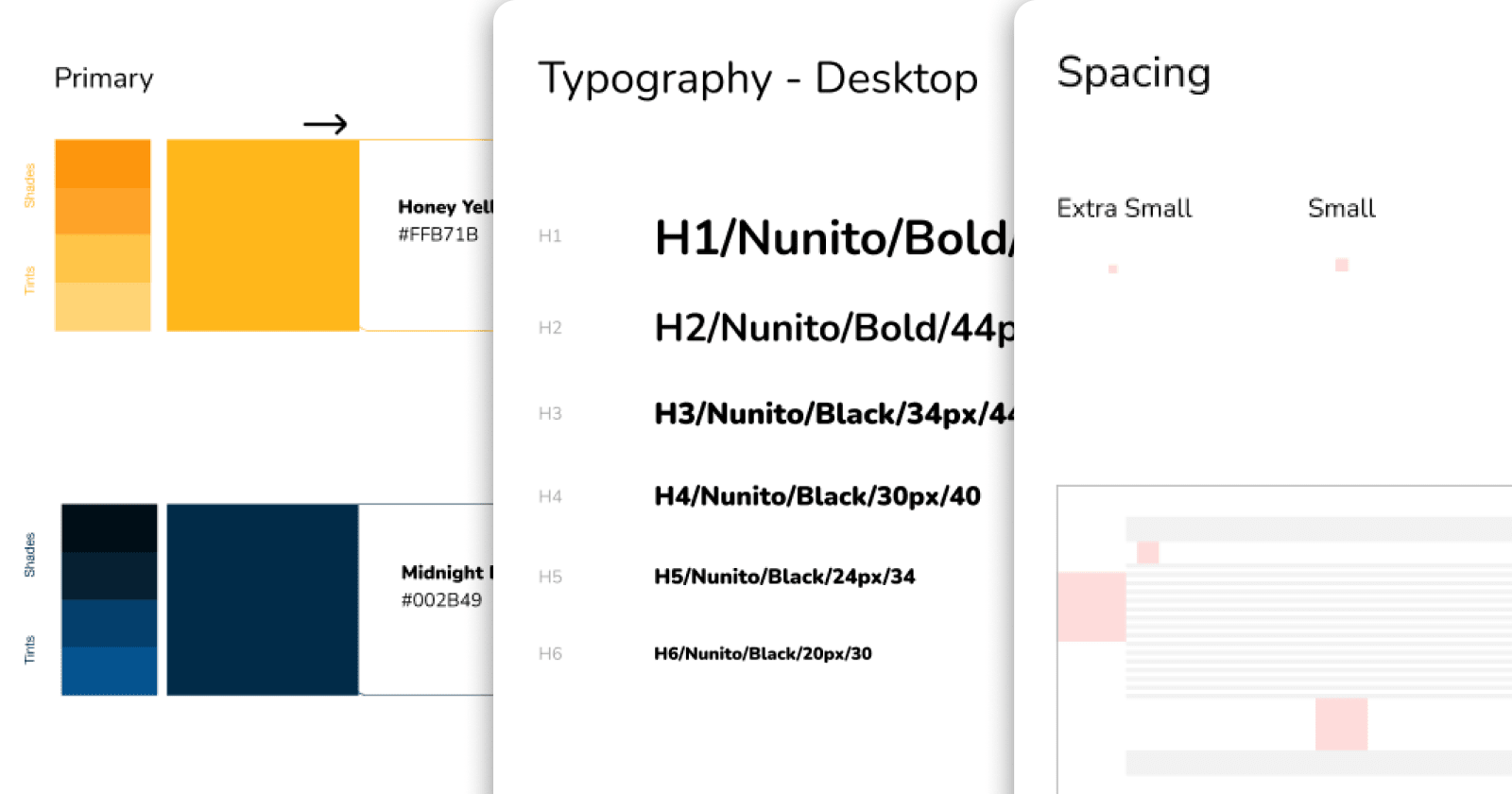Select the large Midnight blue color swatch
The width and height of the screenshot is (1512, 794).
click(x=263, y=599)
